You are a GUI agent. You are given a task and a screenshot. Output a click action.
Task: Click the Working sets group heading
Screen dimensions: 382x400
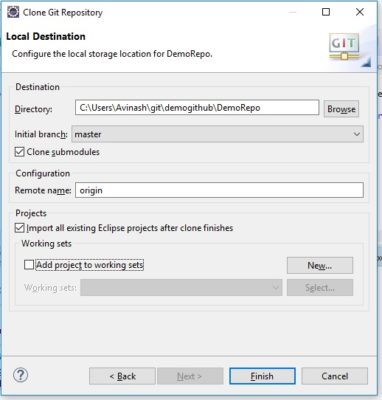tap(47, 244)
